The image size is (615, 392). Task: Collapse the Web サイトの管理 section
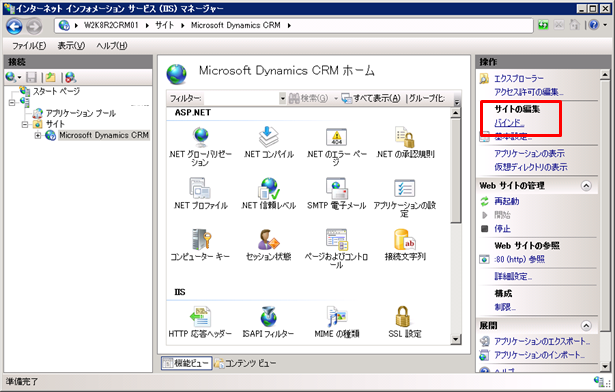click(x=586, y=186)
